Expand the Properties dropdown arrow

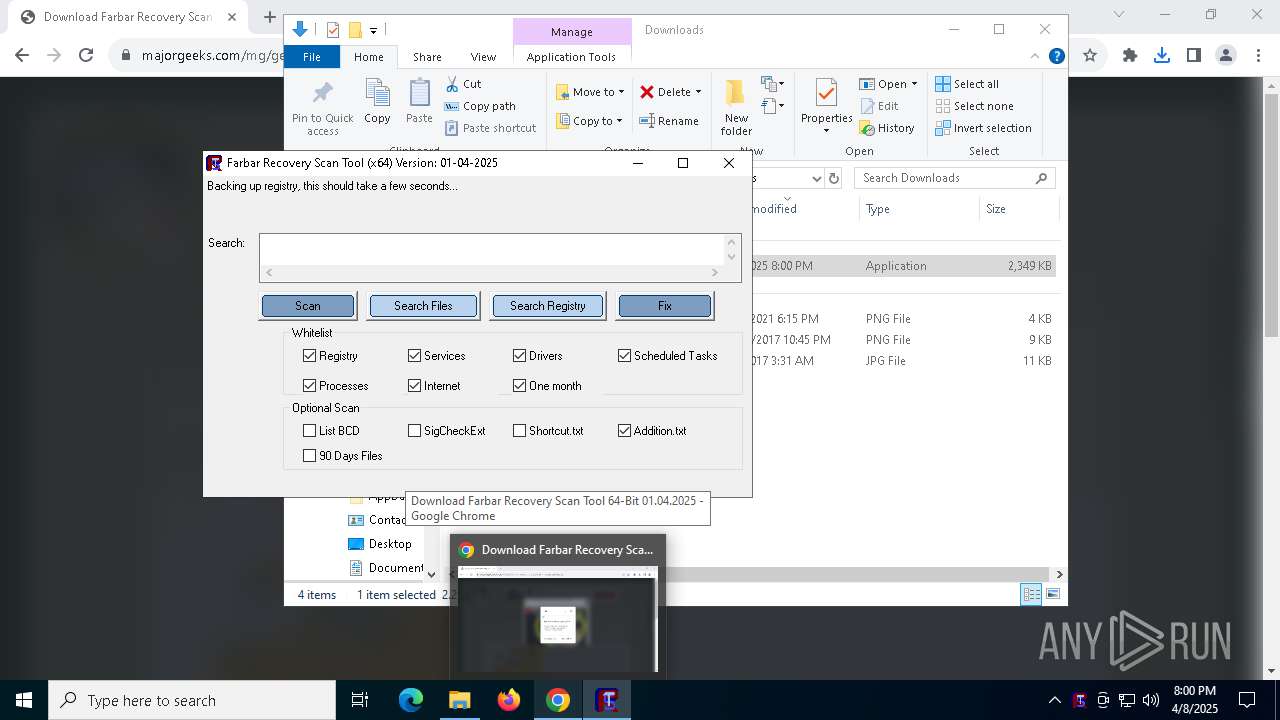(x=826, y=131)
